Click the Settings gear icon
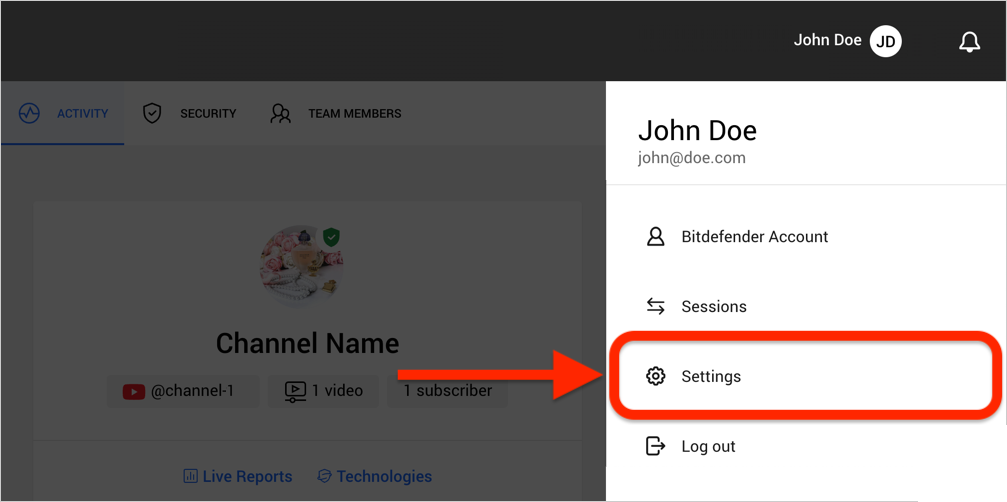The height and width of the screenshot is (502, 1007). point(655,376)
